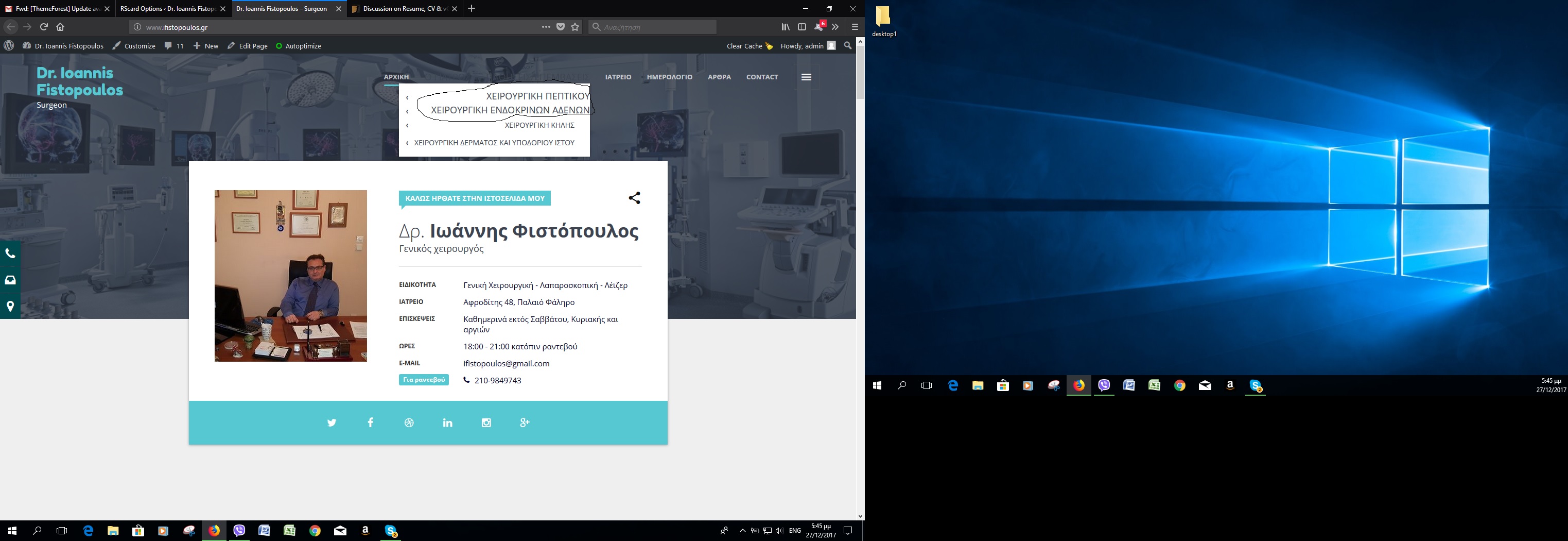Toggle the Firefox sidebar view button

coord(802,27)
